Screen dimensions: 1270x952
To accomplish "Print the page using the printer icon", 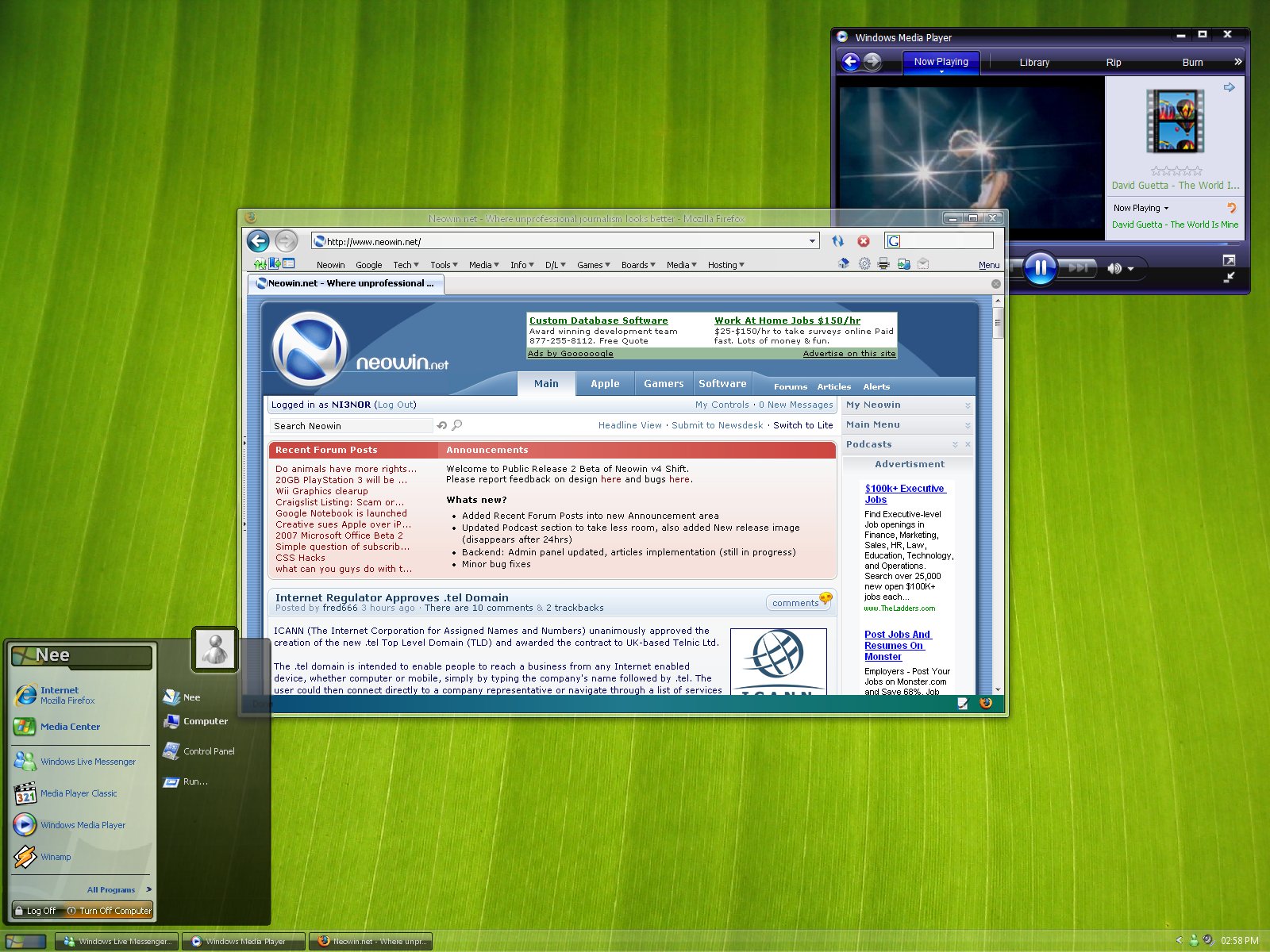I will coord(883,263).
